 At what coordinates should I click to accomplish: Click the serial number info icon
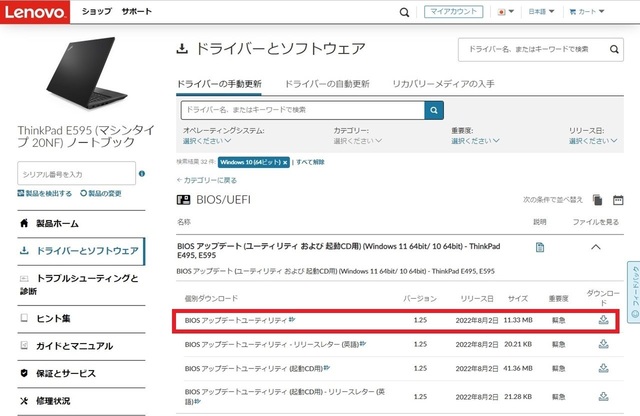coord(142,174)
